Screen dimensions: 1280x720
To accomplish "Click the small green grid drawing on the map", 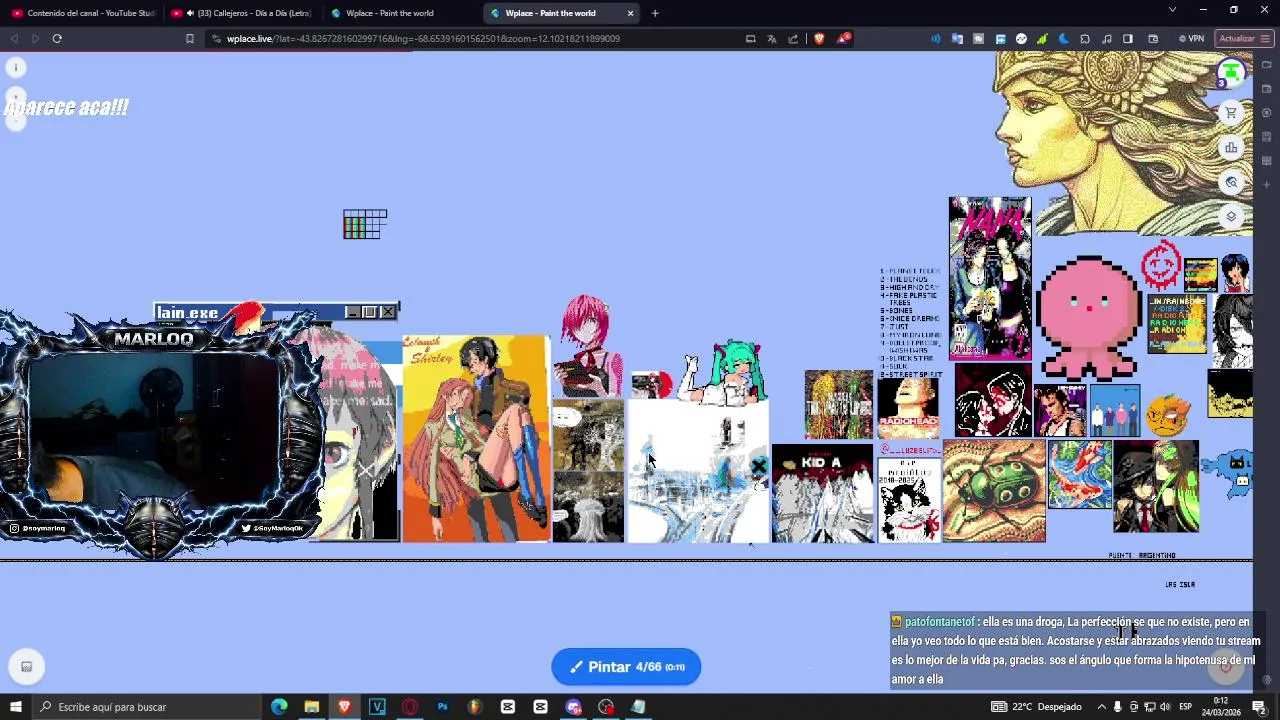I will 365,224.
